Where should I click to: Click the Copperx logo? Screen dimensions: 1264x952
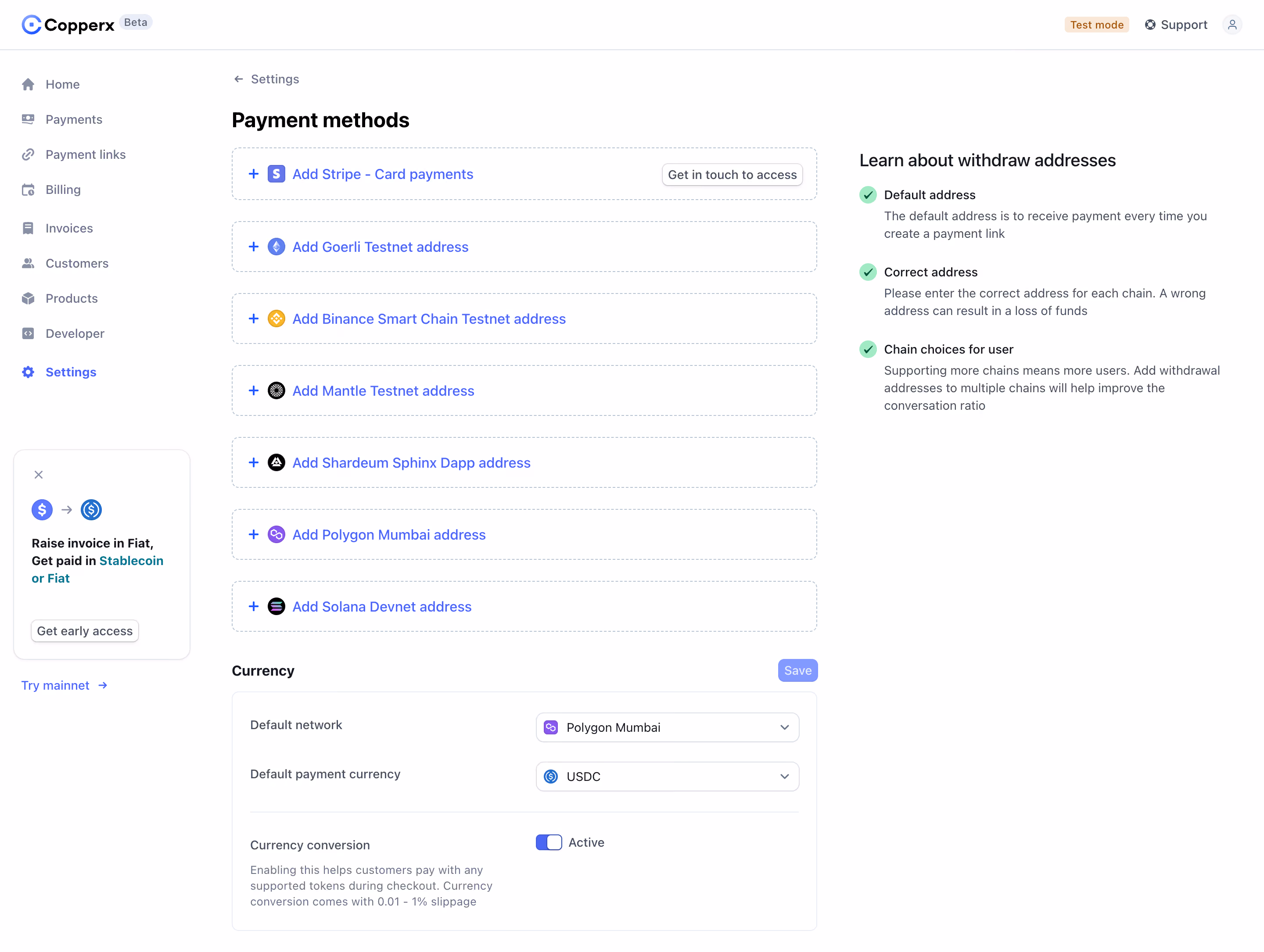[x=68, y=25]
